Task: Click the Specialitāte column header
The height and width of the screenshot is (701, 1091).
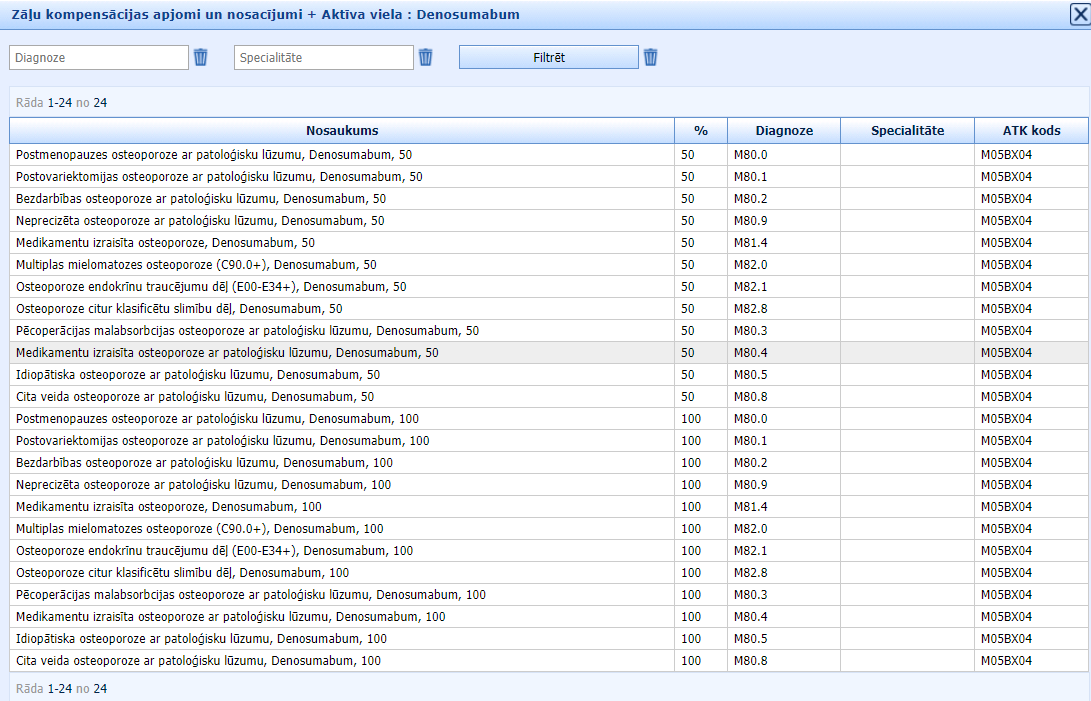Action: click(x=907, y=131)
